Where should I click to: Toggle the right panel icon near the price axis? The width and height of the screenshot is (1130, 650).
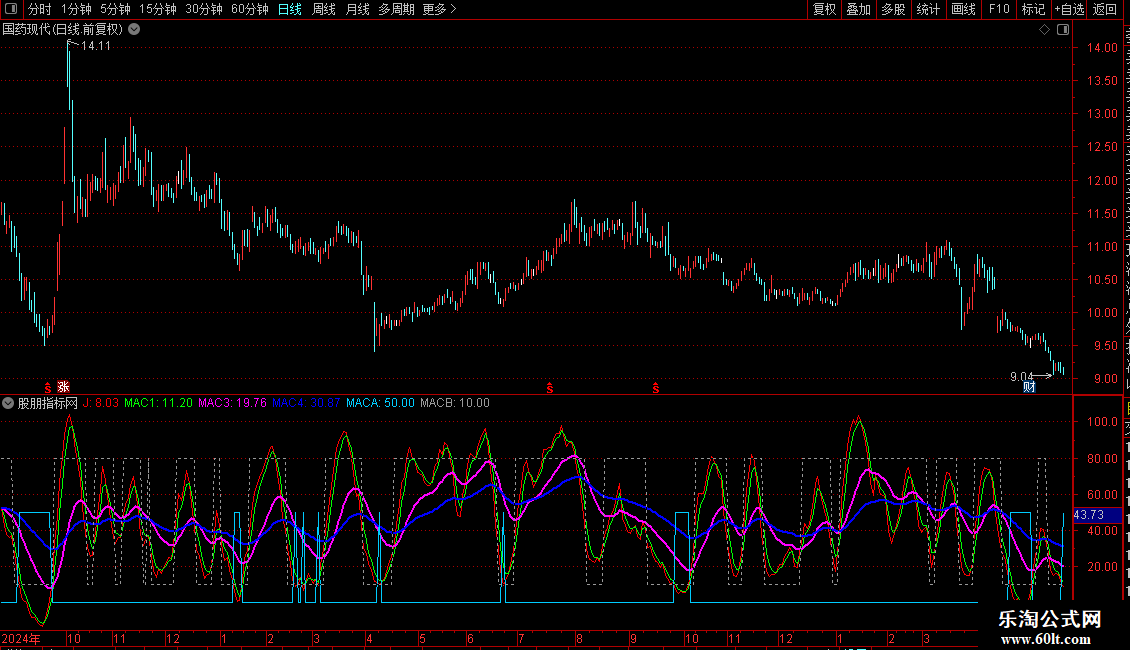click(1063, 30)
